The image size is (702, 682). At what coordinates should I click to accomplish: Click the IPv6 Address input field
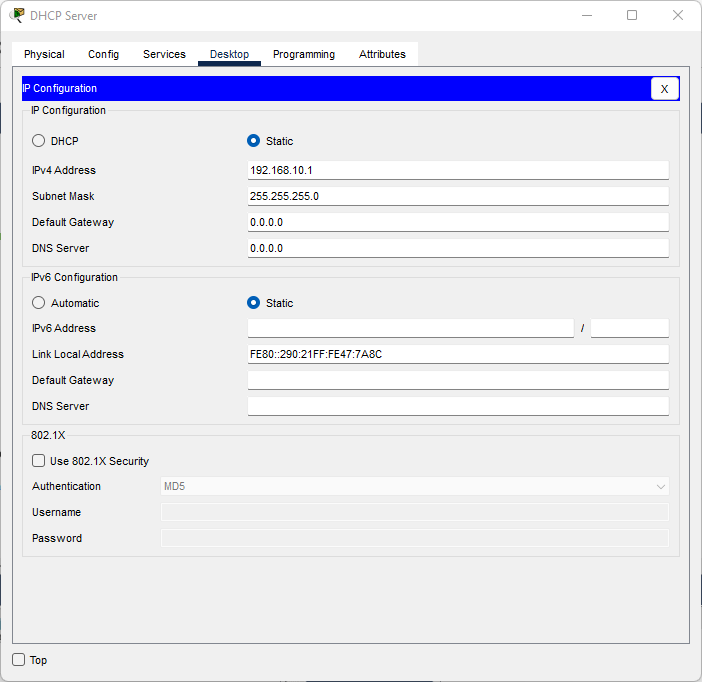coord(410,328)
